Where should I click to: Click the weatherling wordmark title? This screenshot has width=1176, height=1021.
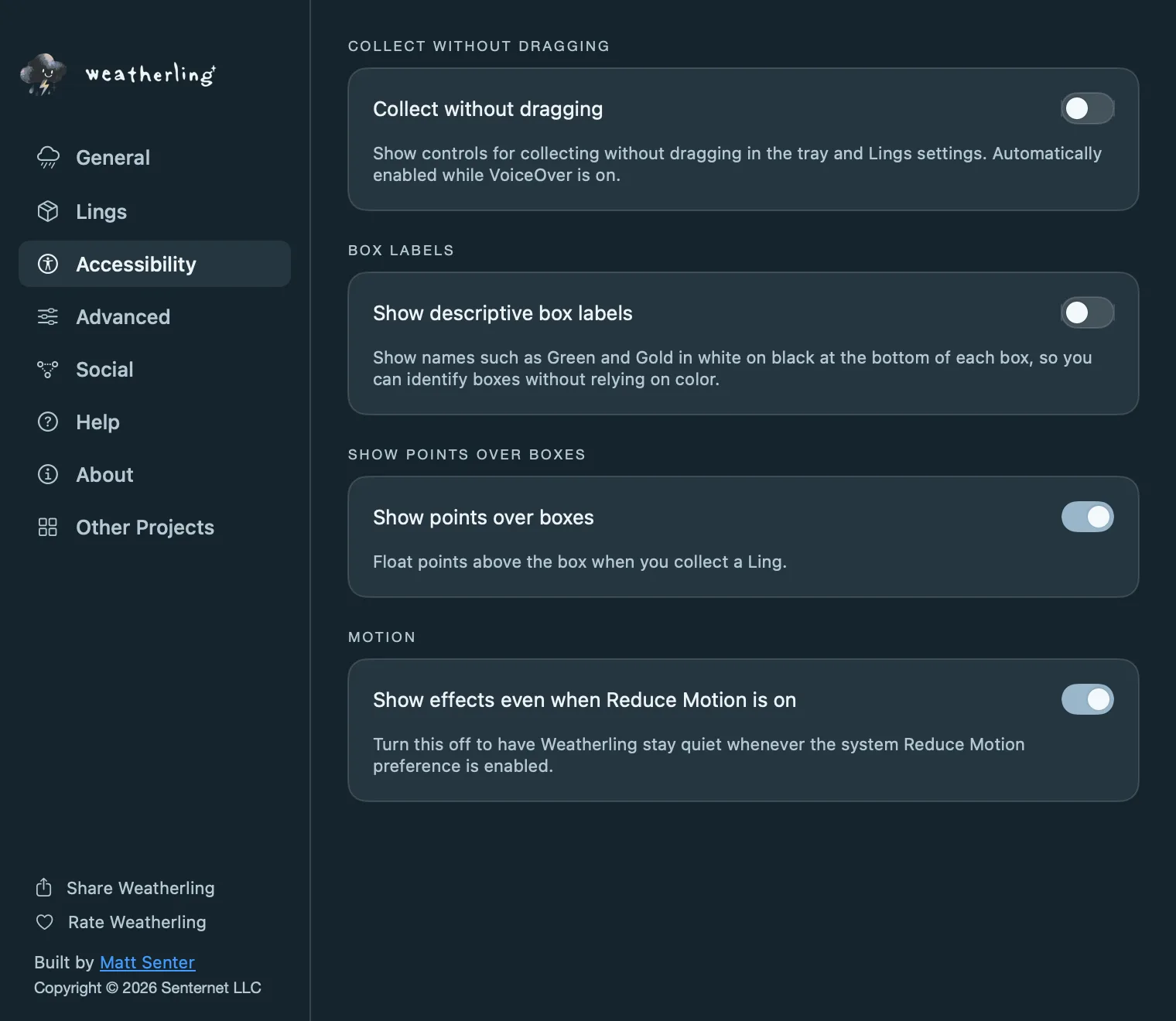click(150, 74)
